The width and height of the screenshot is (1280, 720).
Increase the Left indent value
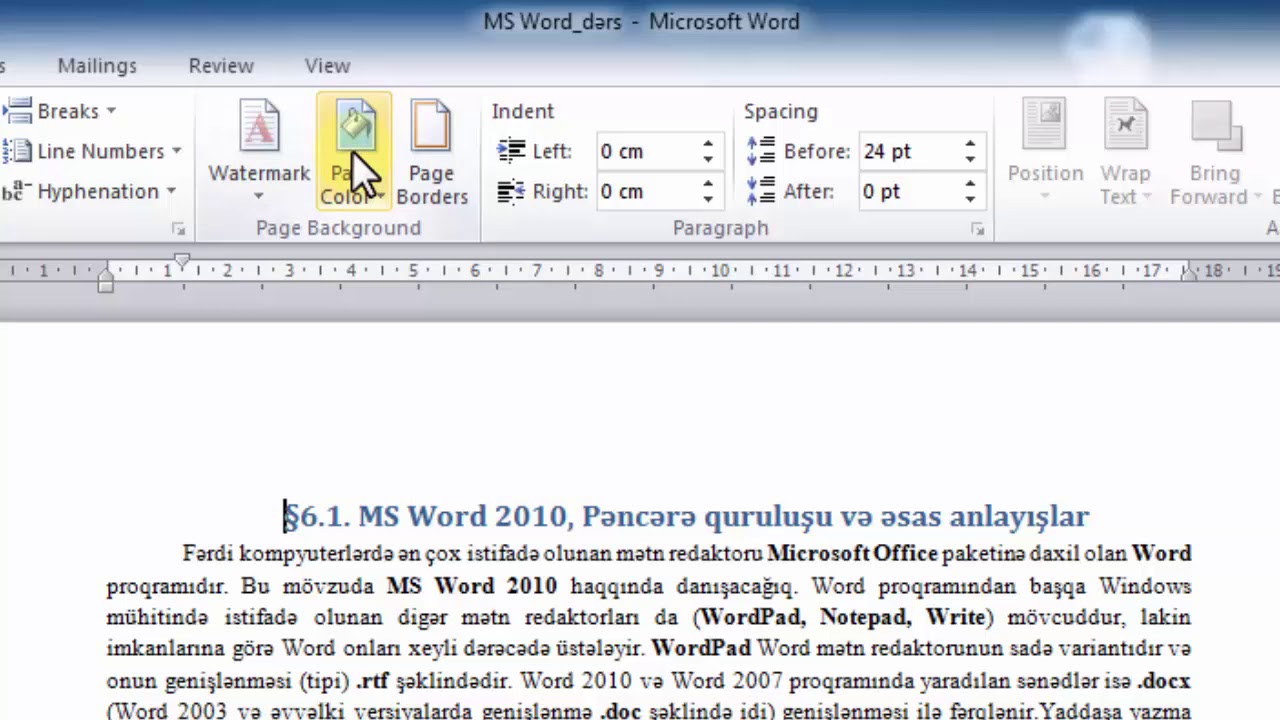tap(708, 144)
